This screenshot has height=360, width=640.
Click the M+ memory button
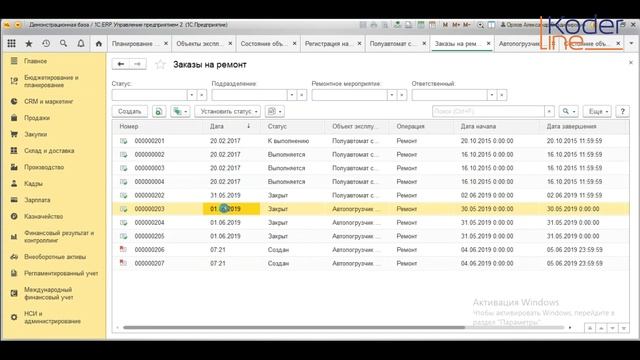click(x=456, y=25)
